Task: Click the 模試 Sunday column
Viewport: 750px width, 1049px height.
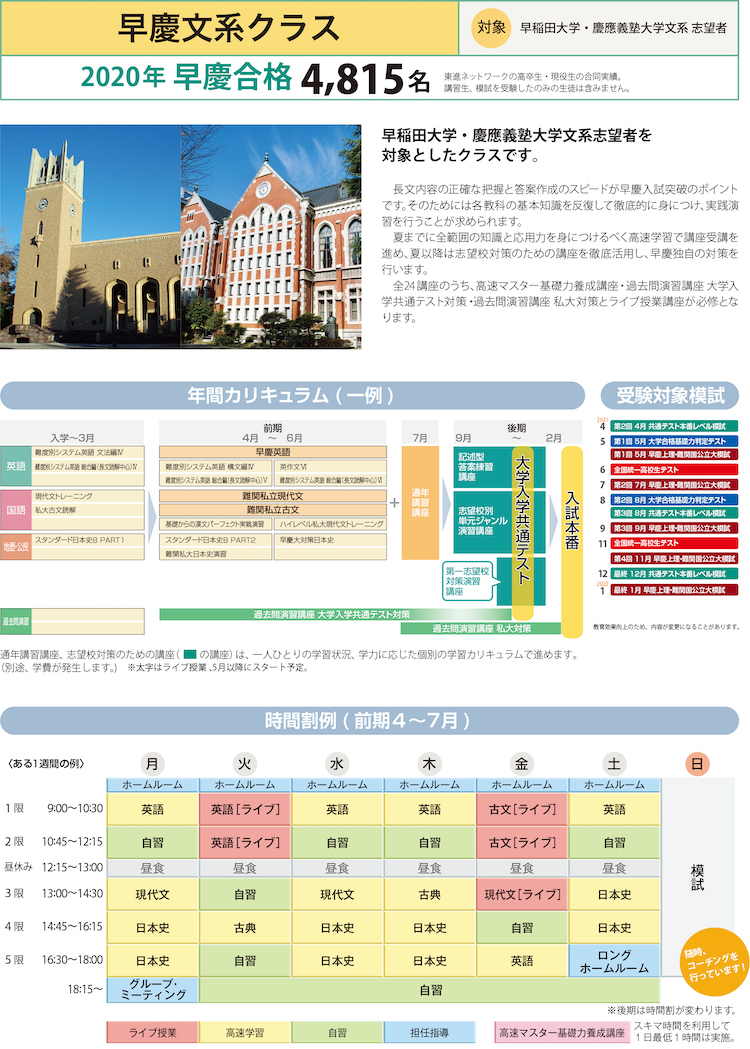Action: pos(697,876)
